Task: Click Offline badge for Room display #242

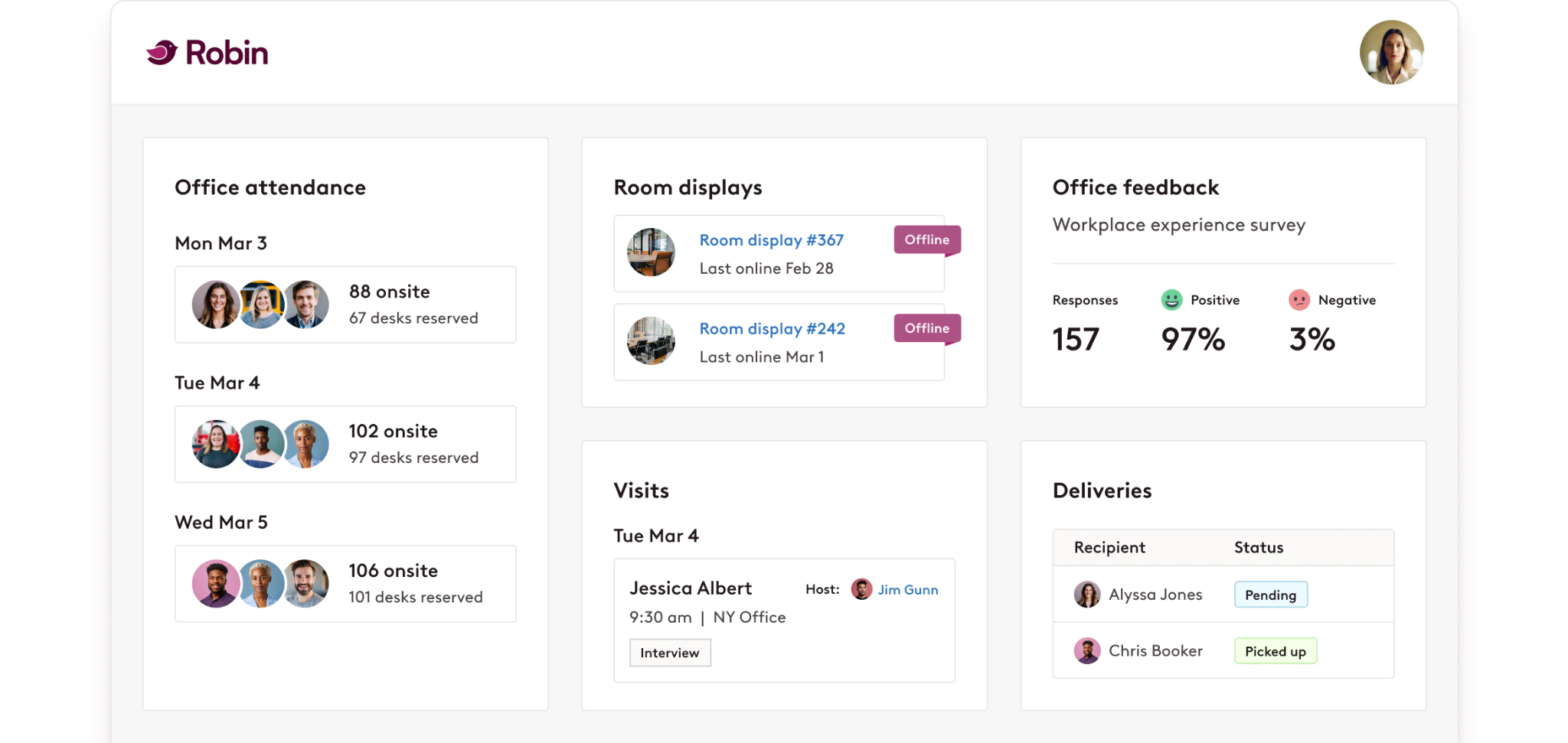Action: click(926, 329)
